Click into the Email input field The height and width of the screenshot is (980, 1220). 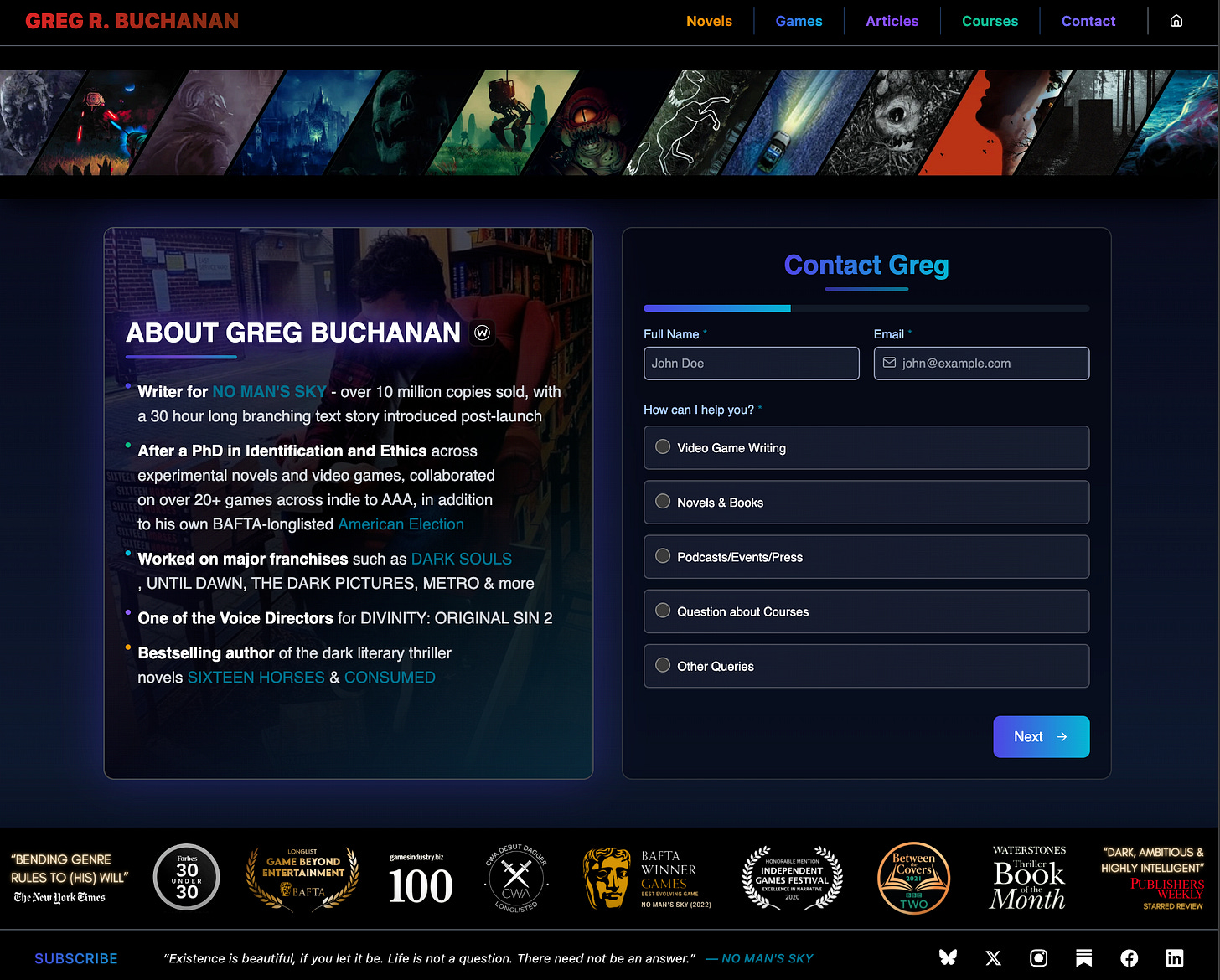pos(981,364)
